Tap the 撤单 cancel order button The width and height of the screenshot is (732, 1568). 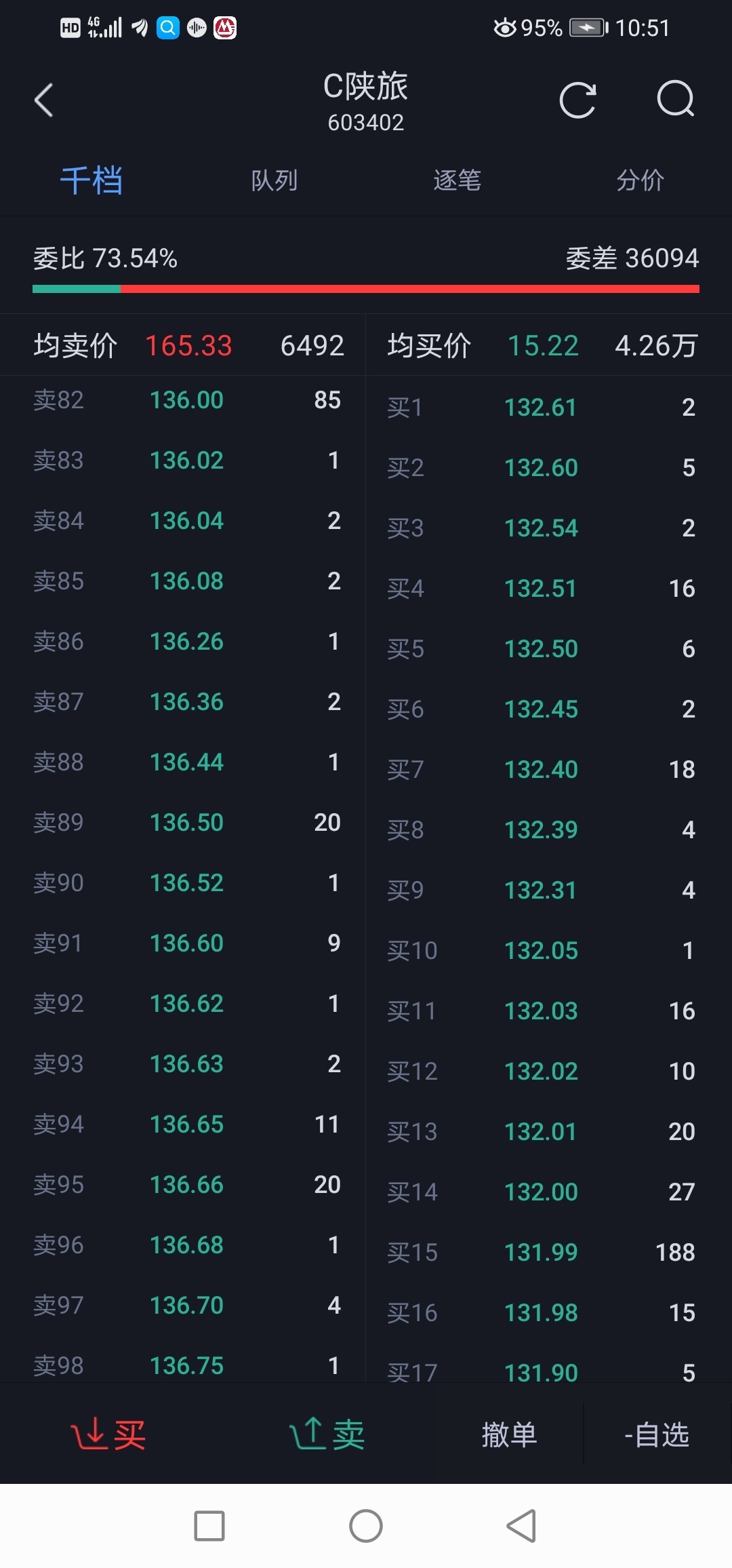(509, 1434)
